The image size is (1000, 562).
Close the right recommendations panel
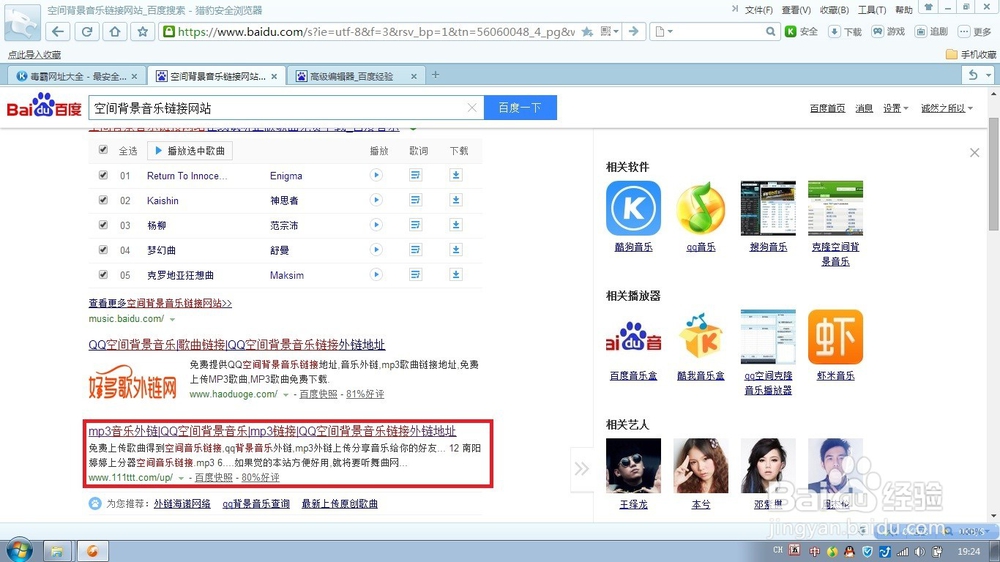pos(974,152)
